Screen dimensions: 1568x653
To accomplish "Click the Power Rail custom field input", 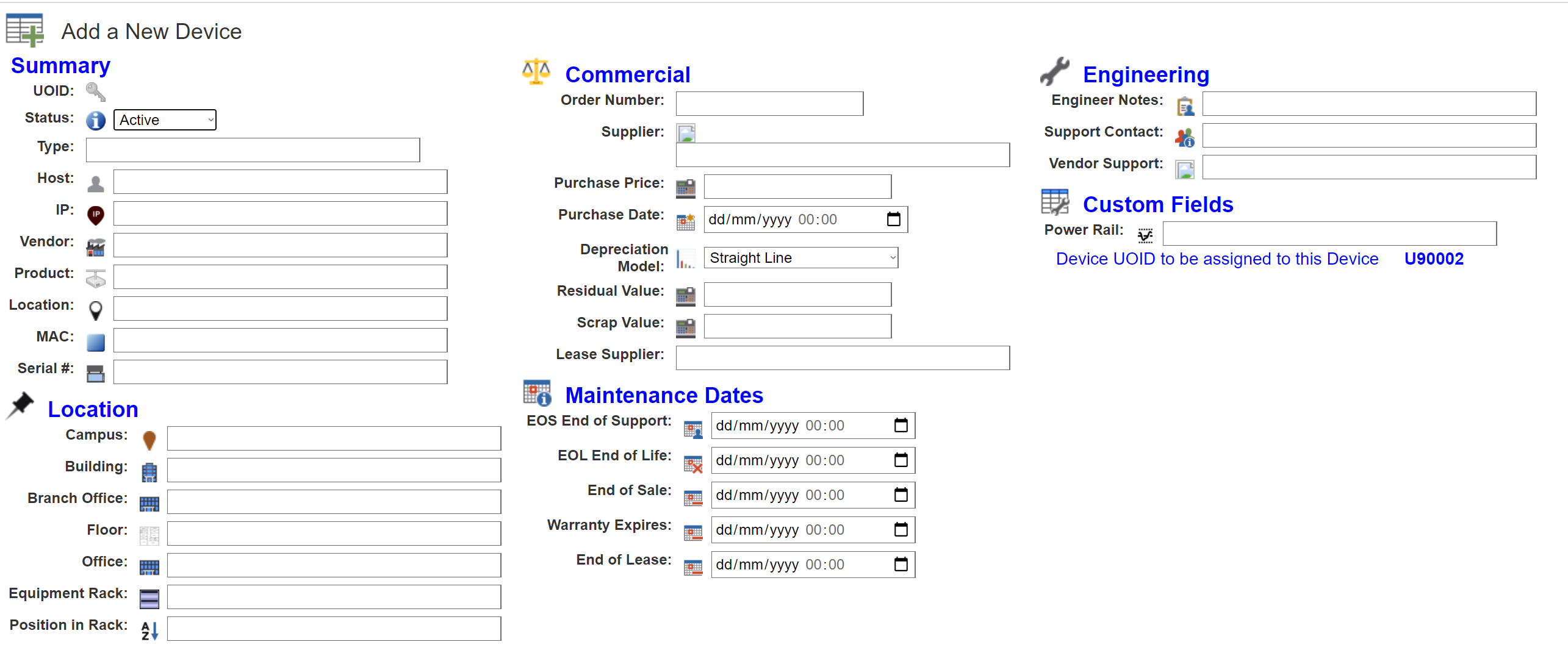I will click(x=1329, y=234).
